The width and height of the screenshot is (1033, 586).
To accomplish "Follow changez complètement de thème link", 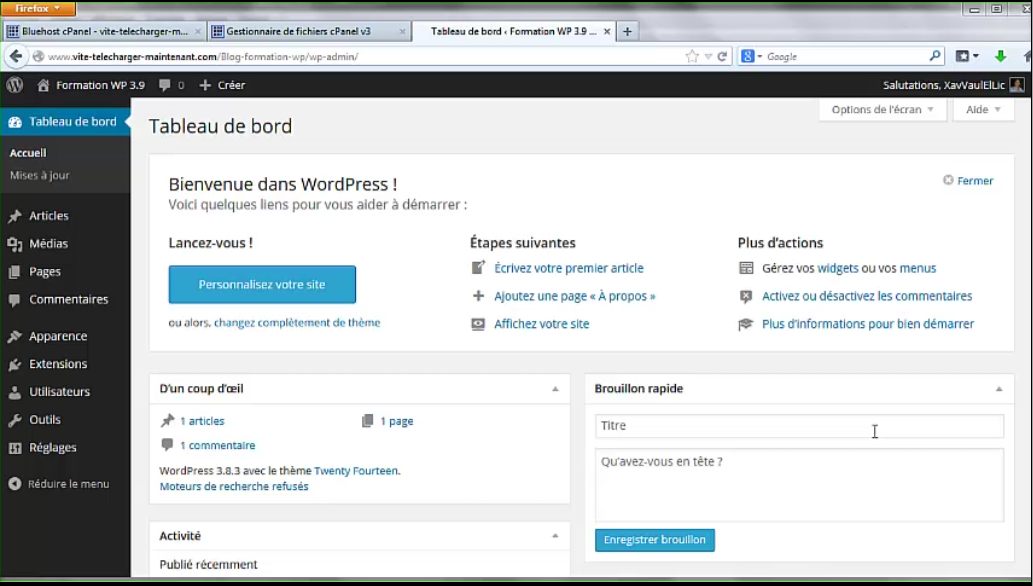I will 297,322.
